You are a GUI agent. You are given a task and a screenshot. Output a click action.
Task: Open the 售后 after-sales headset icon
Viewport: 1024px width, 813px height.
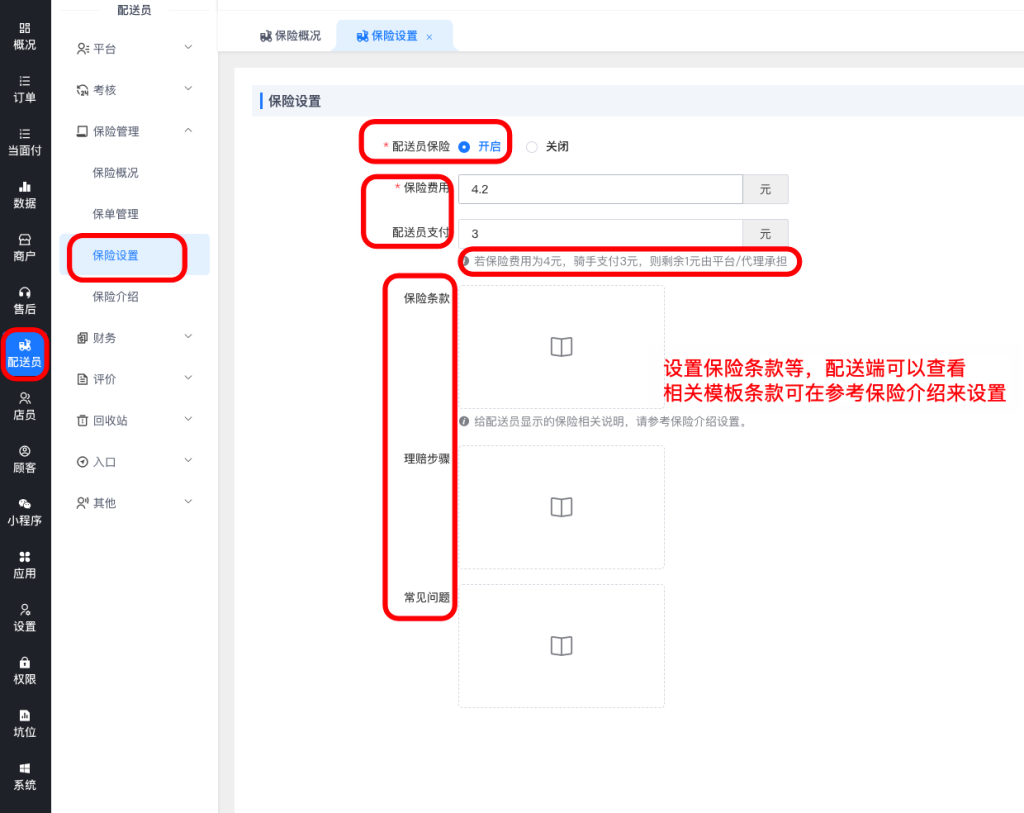point(25,300)
